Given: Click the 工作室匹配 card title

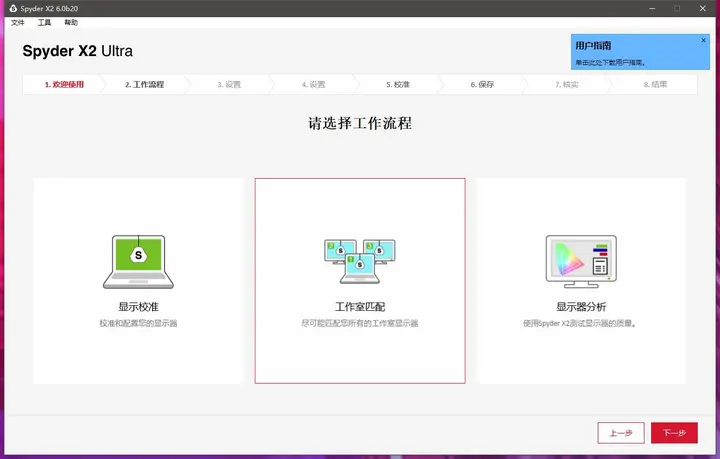Looking at the screenshot, I should click(x=360, y=307).
